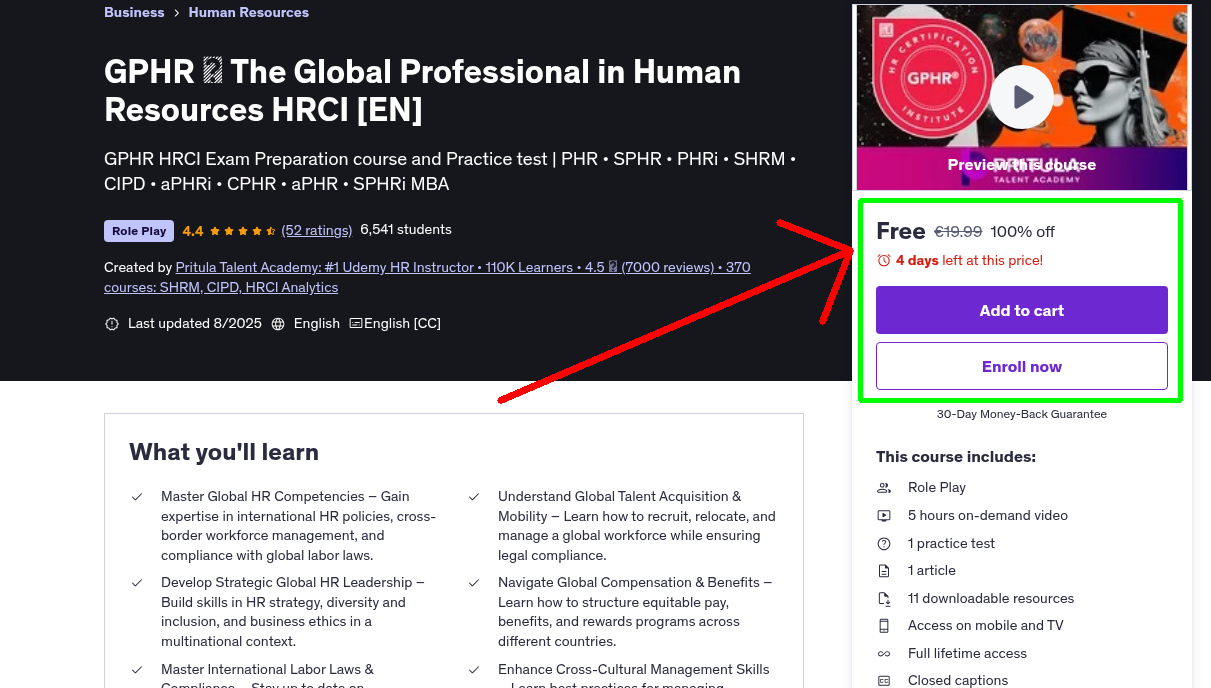Viewport: 1211px width, 688px height.
Task: Open the Business breadcrumb category
Action: pyautogui.click(x=134, y=12)
